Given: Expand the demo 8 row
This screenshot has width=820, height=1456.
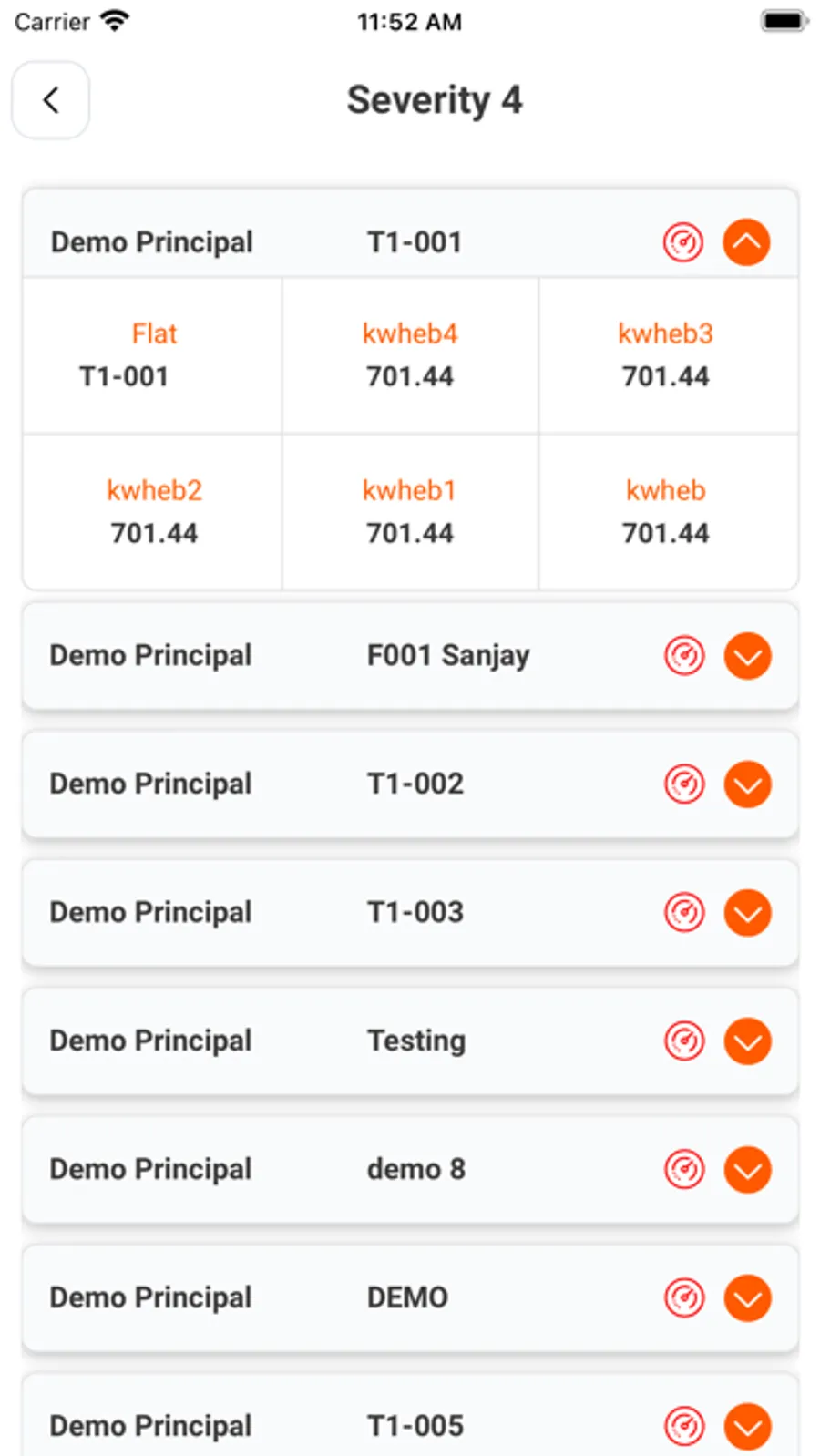Looking at the screenshot, I should [x=747, y=1170].
